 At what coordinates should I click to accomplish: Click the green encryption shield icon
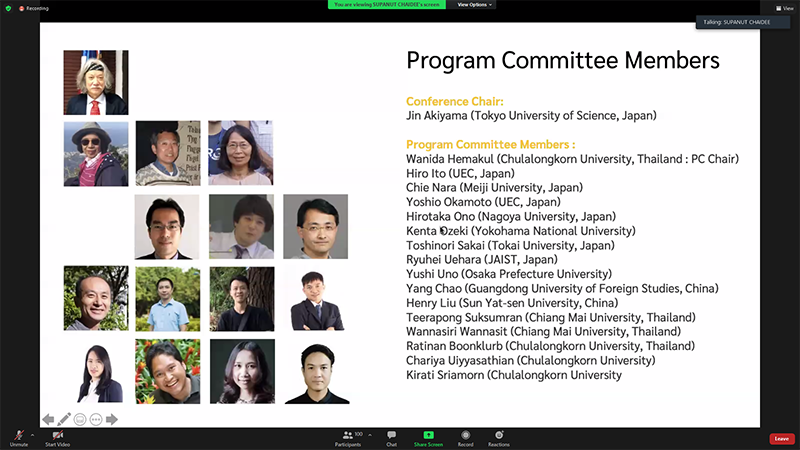(8, 8)
